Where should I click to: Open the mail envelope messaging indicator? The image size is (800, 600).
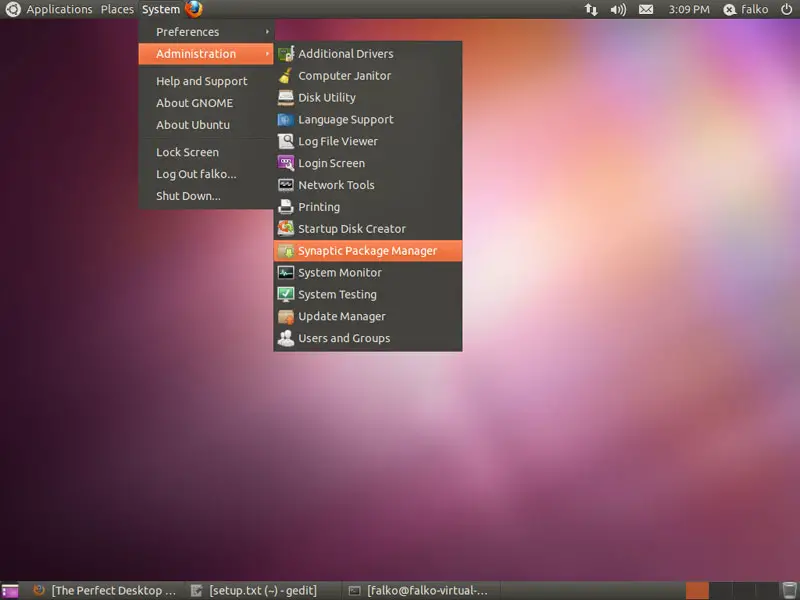646,9
